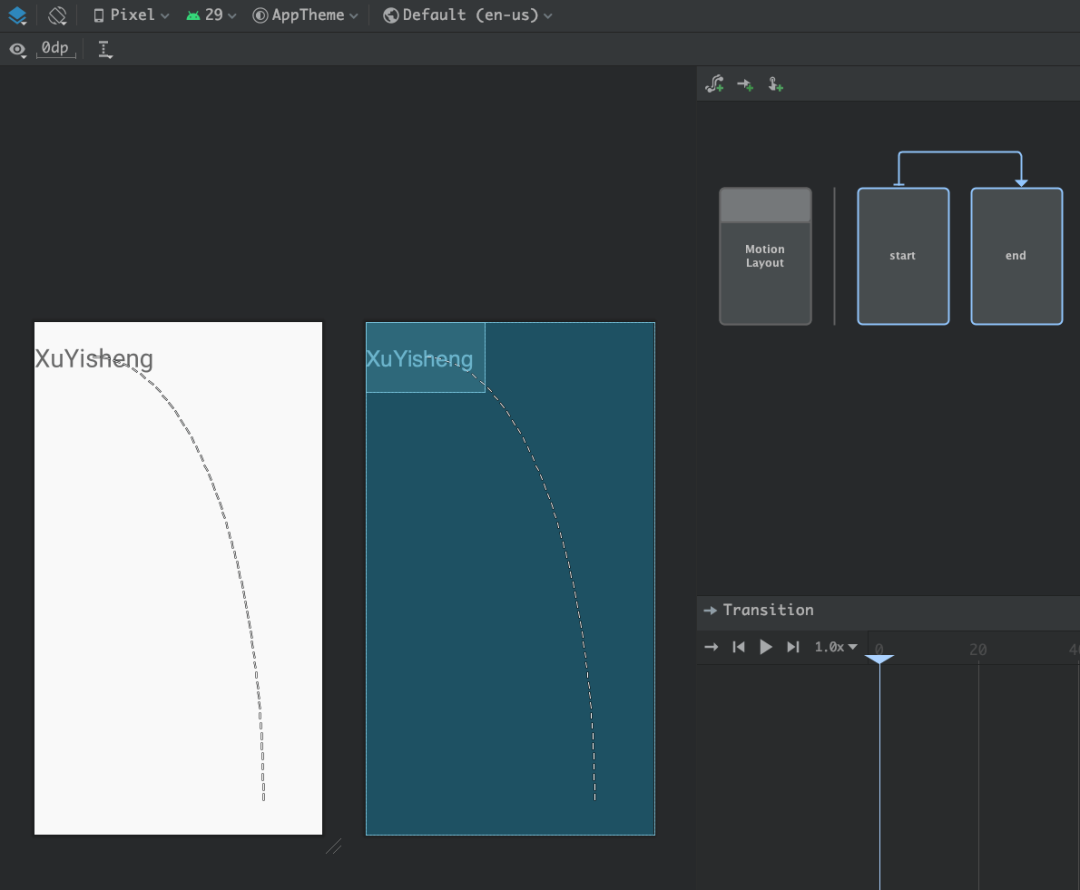
Task: Click the orientation rotate icon
Action: coord(58,16)
